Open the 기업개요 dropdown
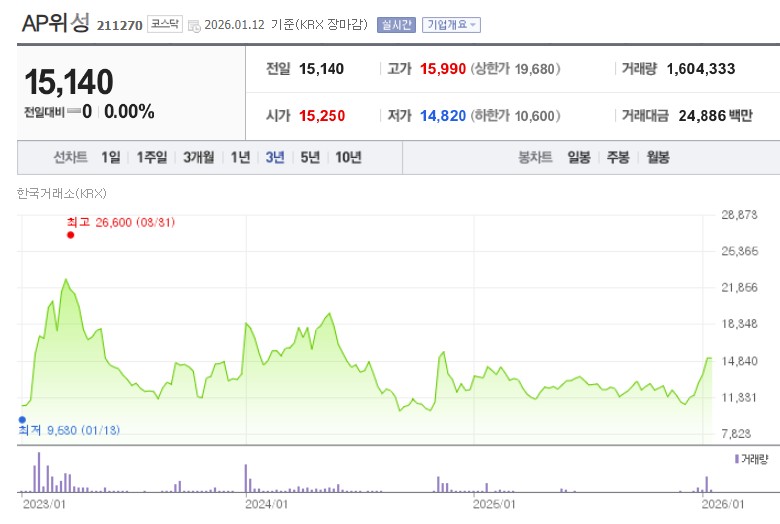Viewport: 780px width, 524px height. (x=451, y=25)
